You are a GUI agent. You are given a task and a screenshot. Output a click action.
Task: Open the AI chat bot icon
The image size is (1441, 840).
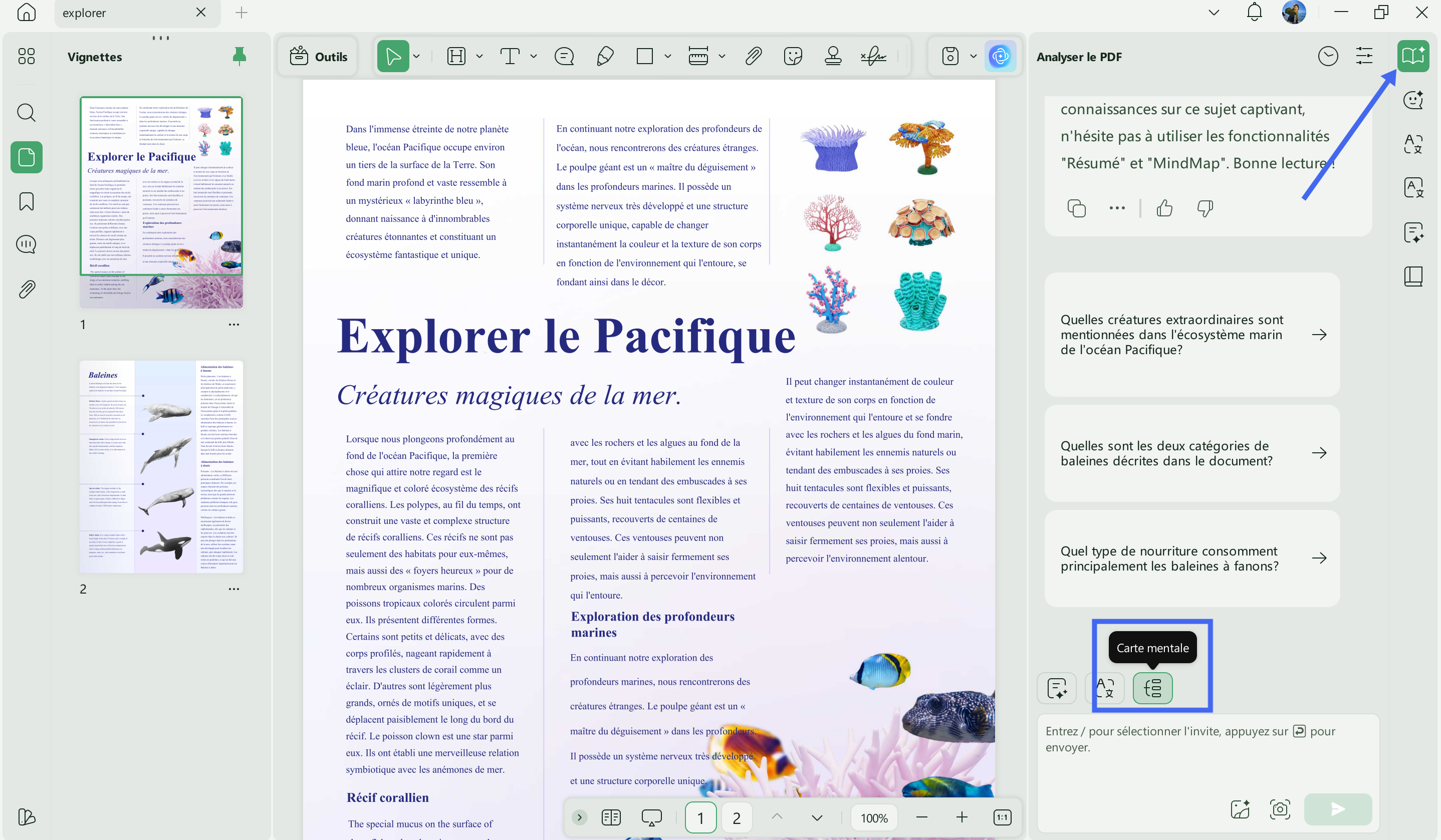[x=1413, y=100]
